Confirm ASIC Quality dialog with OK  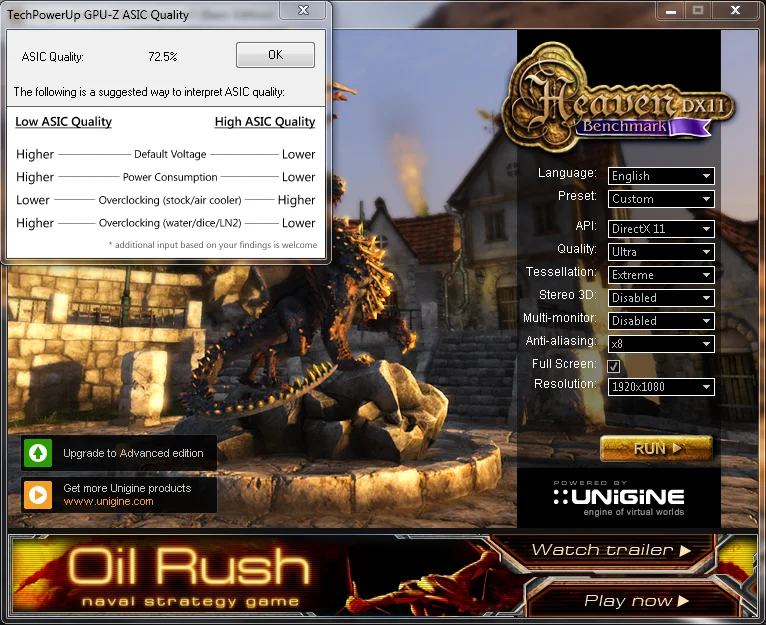276,55
